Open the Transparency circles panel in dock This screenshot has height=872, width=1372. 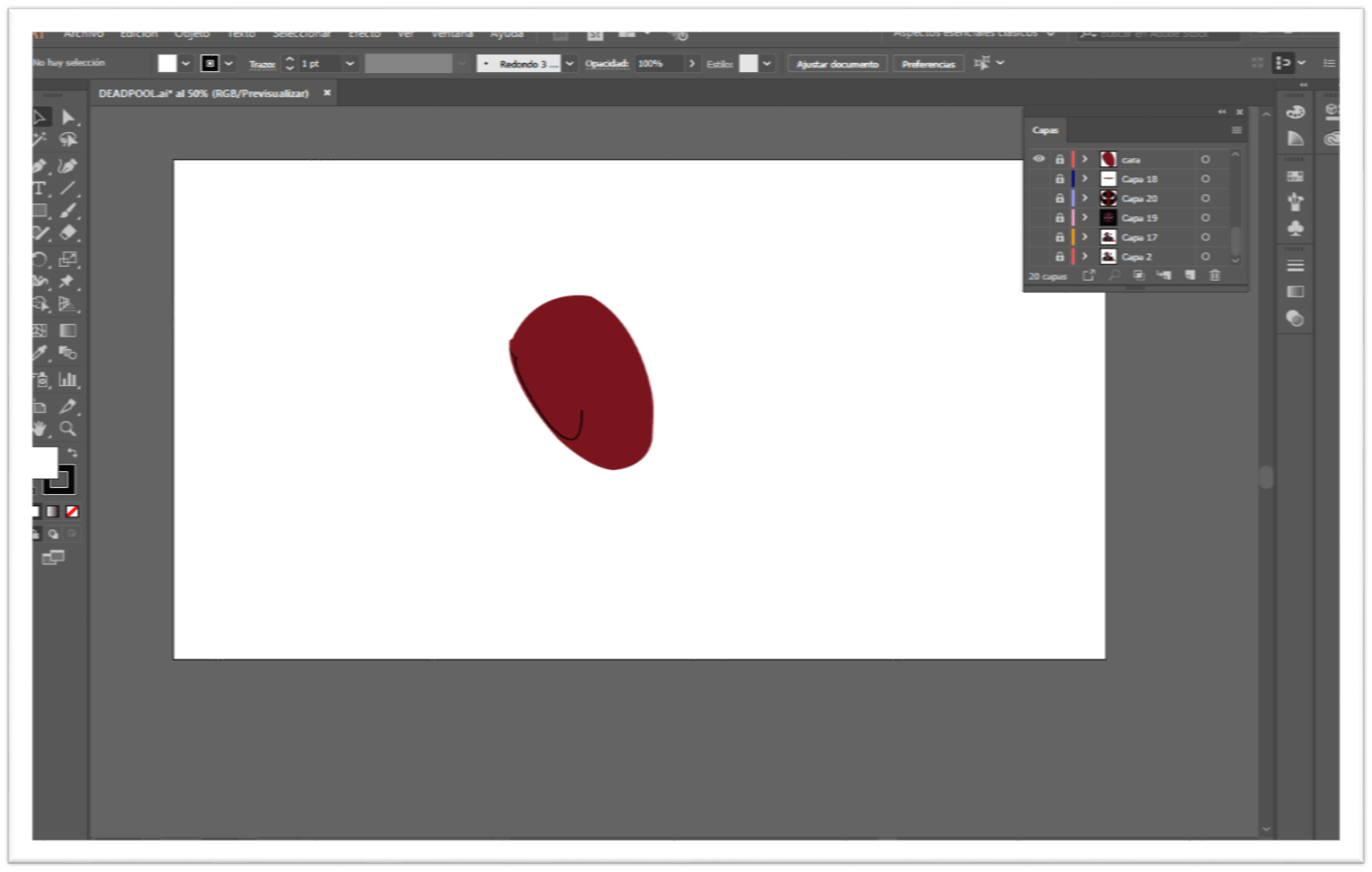[x=1295, y=319]
